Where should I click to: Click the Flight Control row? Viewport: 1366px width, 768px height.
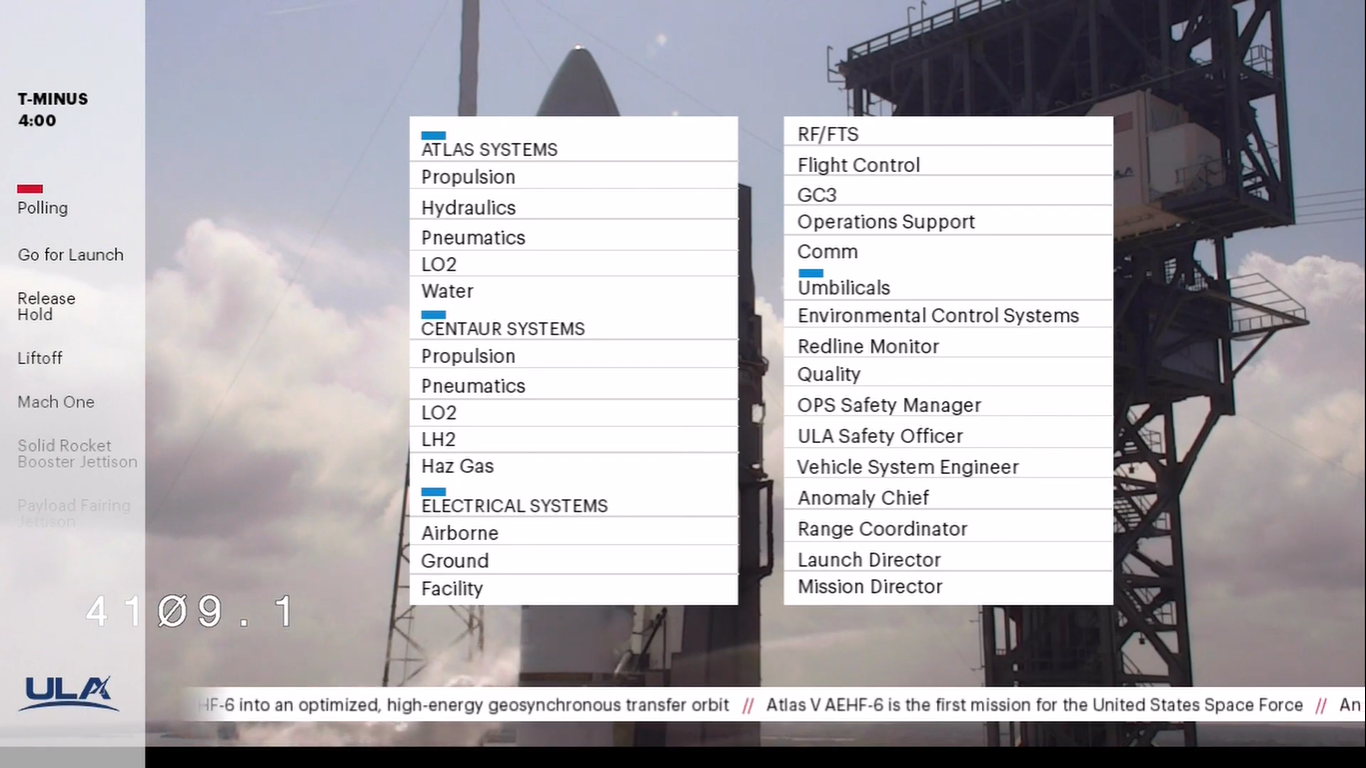click(x=858, y=165)
